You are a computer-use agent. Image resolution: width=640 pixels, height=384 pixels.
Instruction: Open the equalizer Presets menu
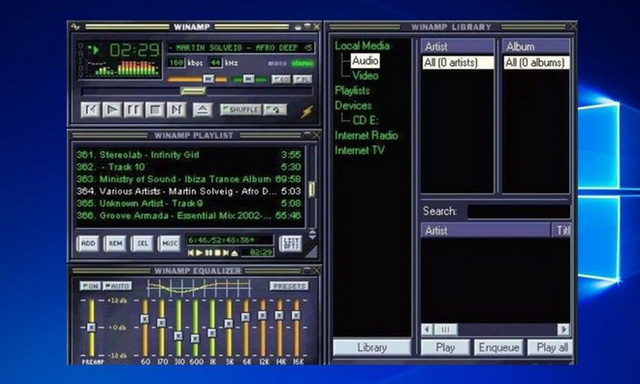289,286
